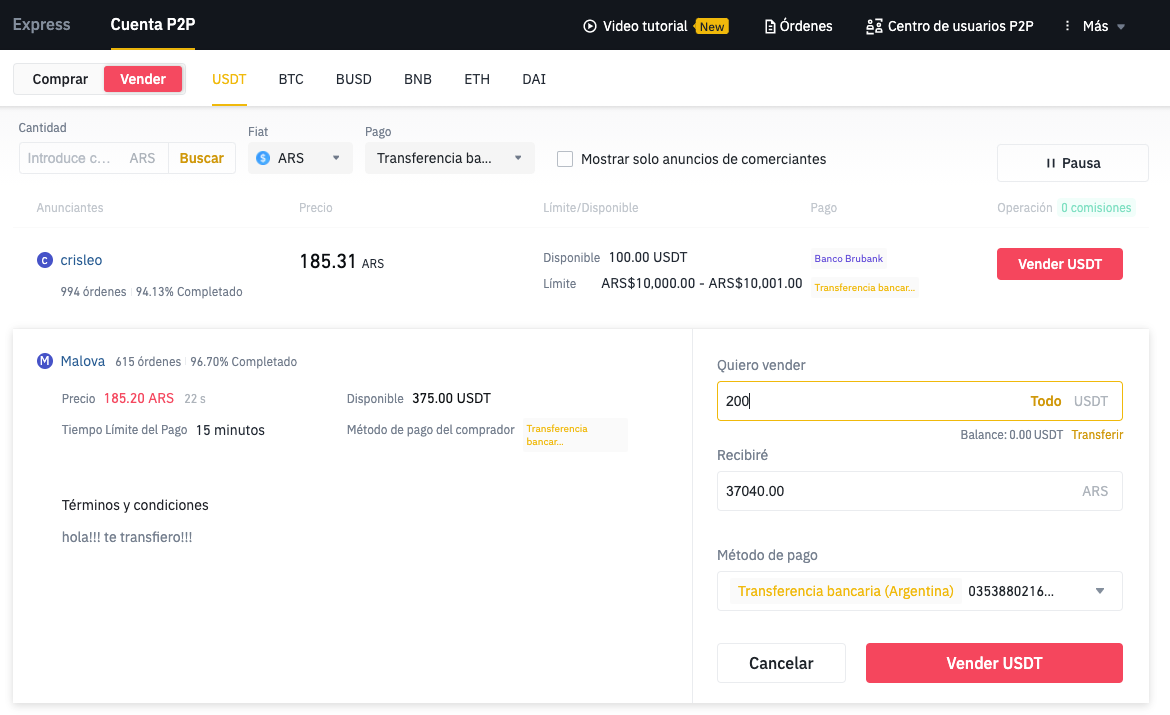Click the Órdenes document icon

coord(770,27)
